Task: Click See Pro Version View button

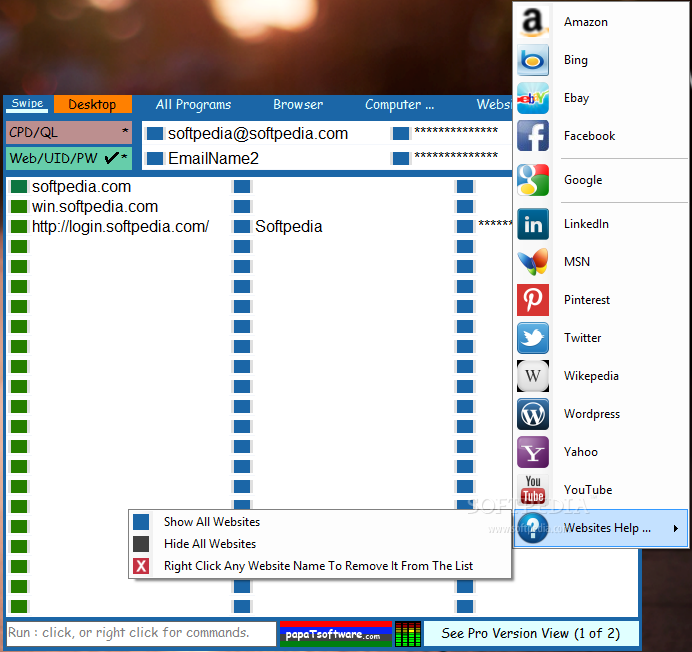Action: 531,633
